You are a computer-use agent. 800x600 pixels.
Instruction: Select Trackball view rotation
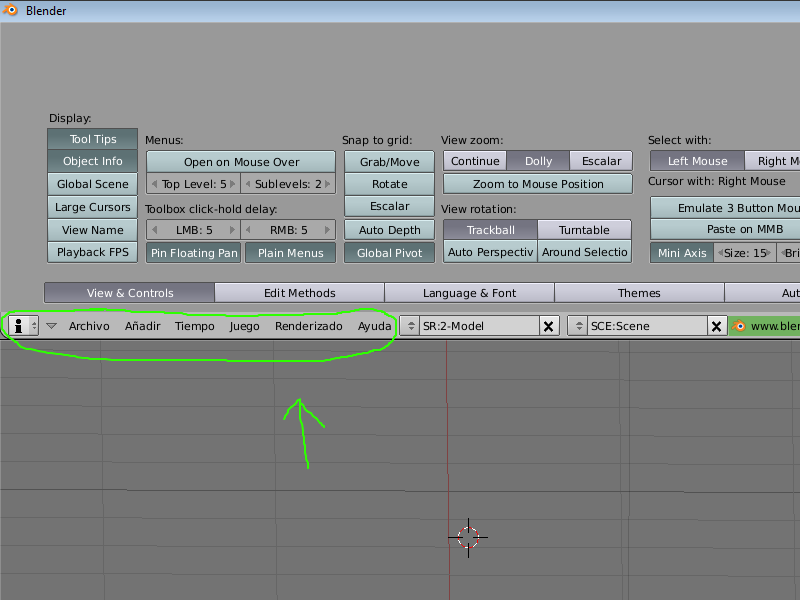pos(491,230)
